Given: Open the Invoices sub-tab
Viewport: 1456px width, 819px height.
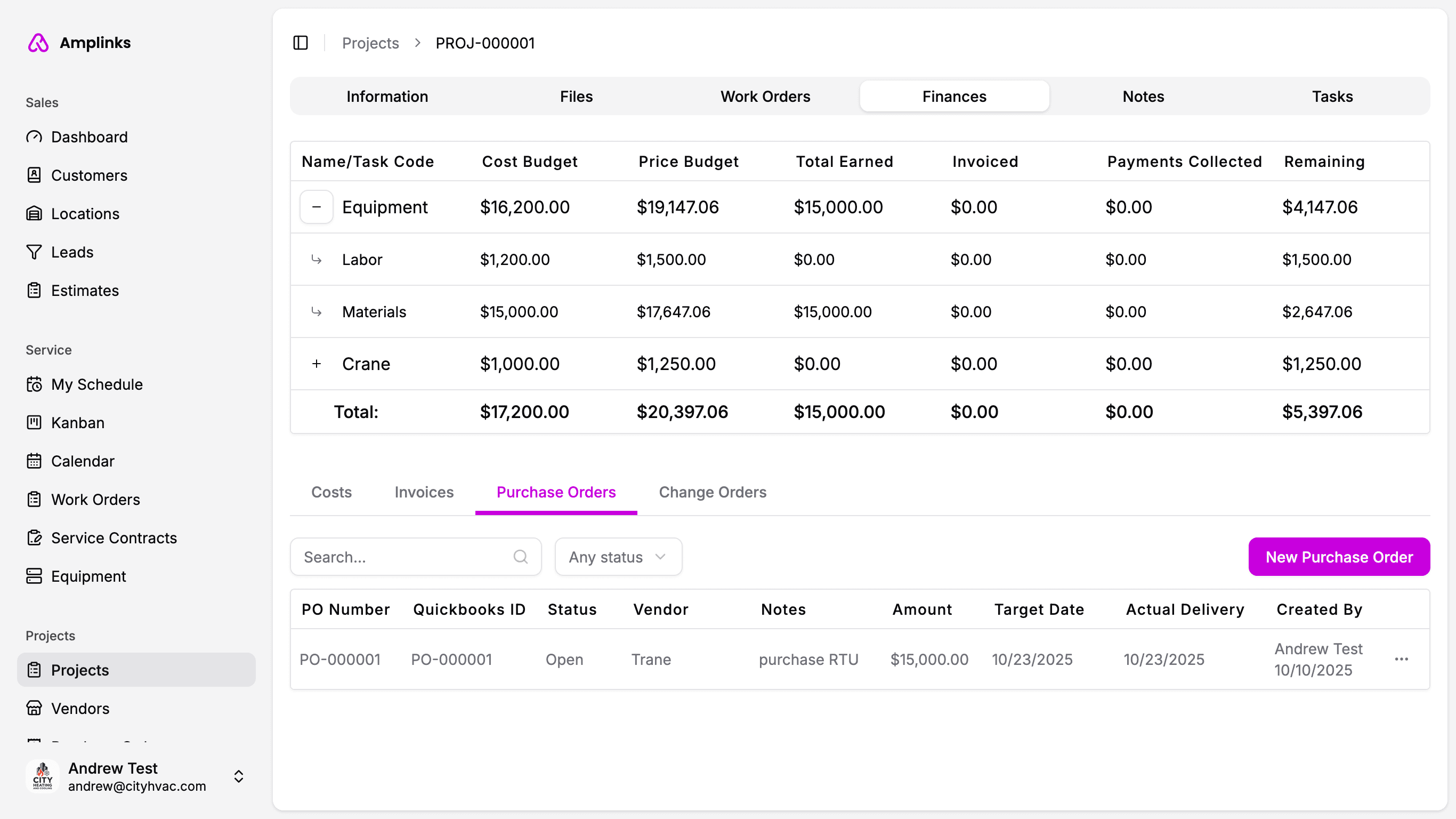Looking at the screenshot, I should pyautogui.click(x=424, y=492).
